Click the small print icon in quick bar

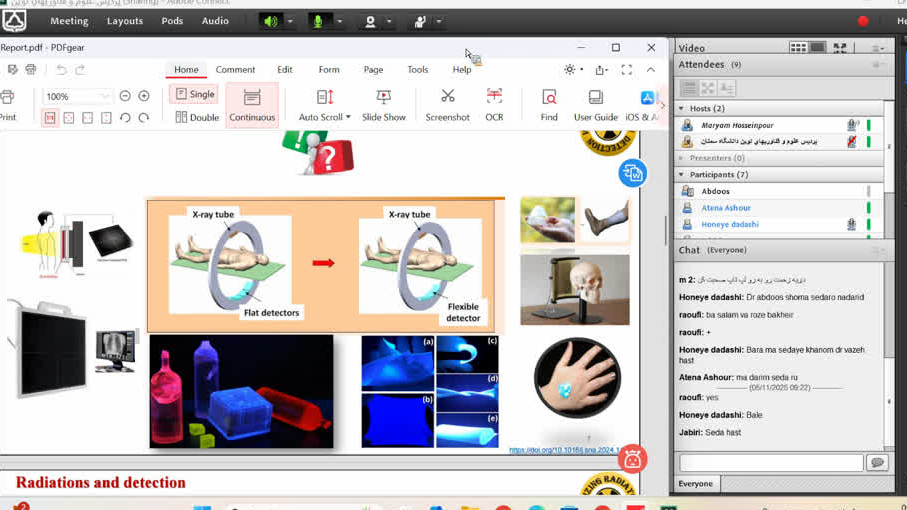coord(31,70)
